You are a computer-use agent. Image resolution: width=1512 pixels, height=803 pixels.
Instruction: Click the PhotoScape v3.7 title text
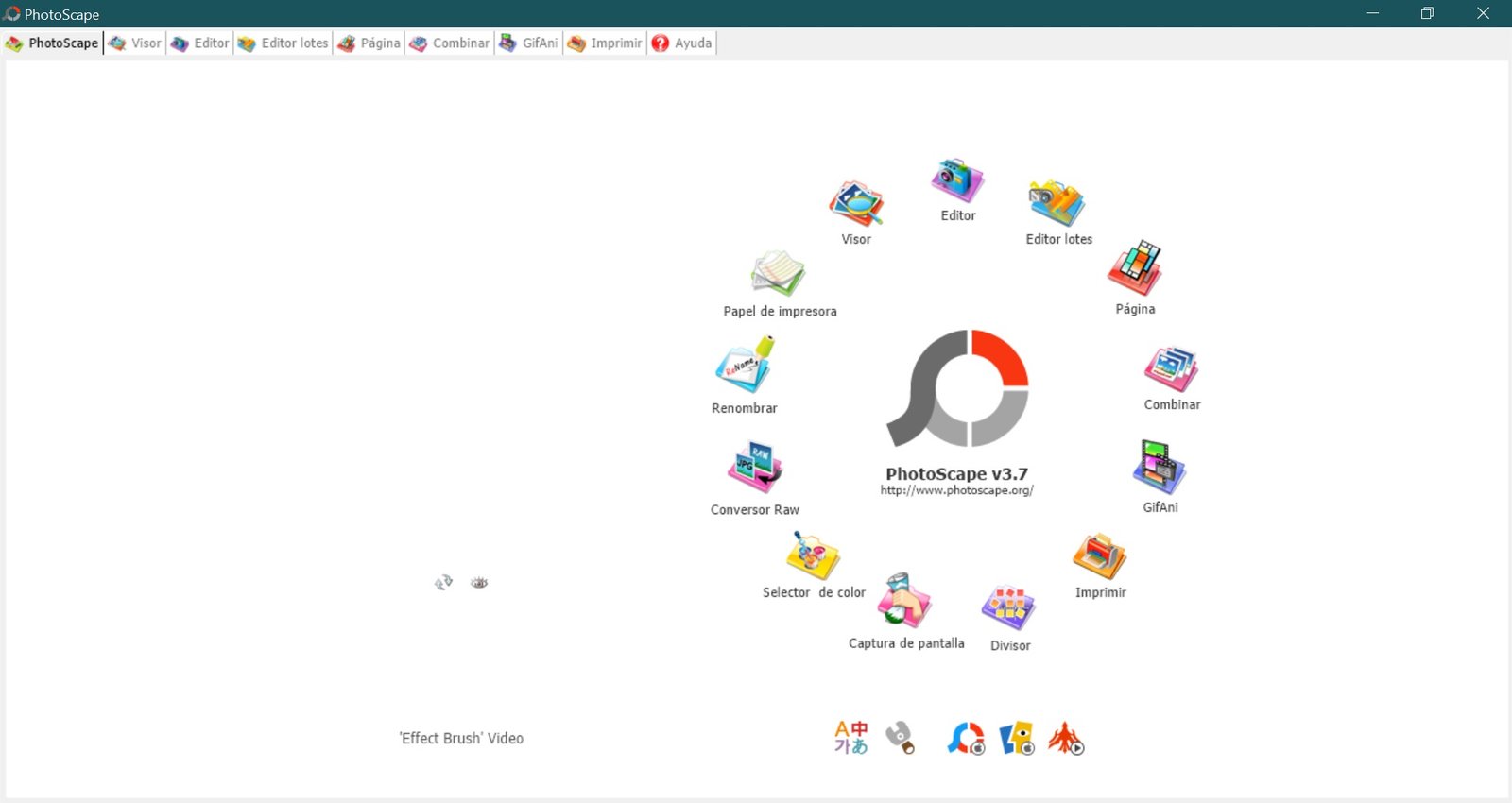[x=956, y=473]
